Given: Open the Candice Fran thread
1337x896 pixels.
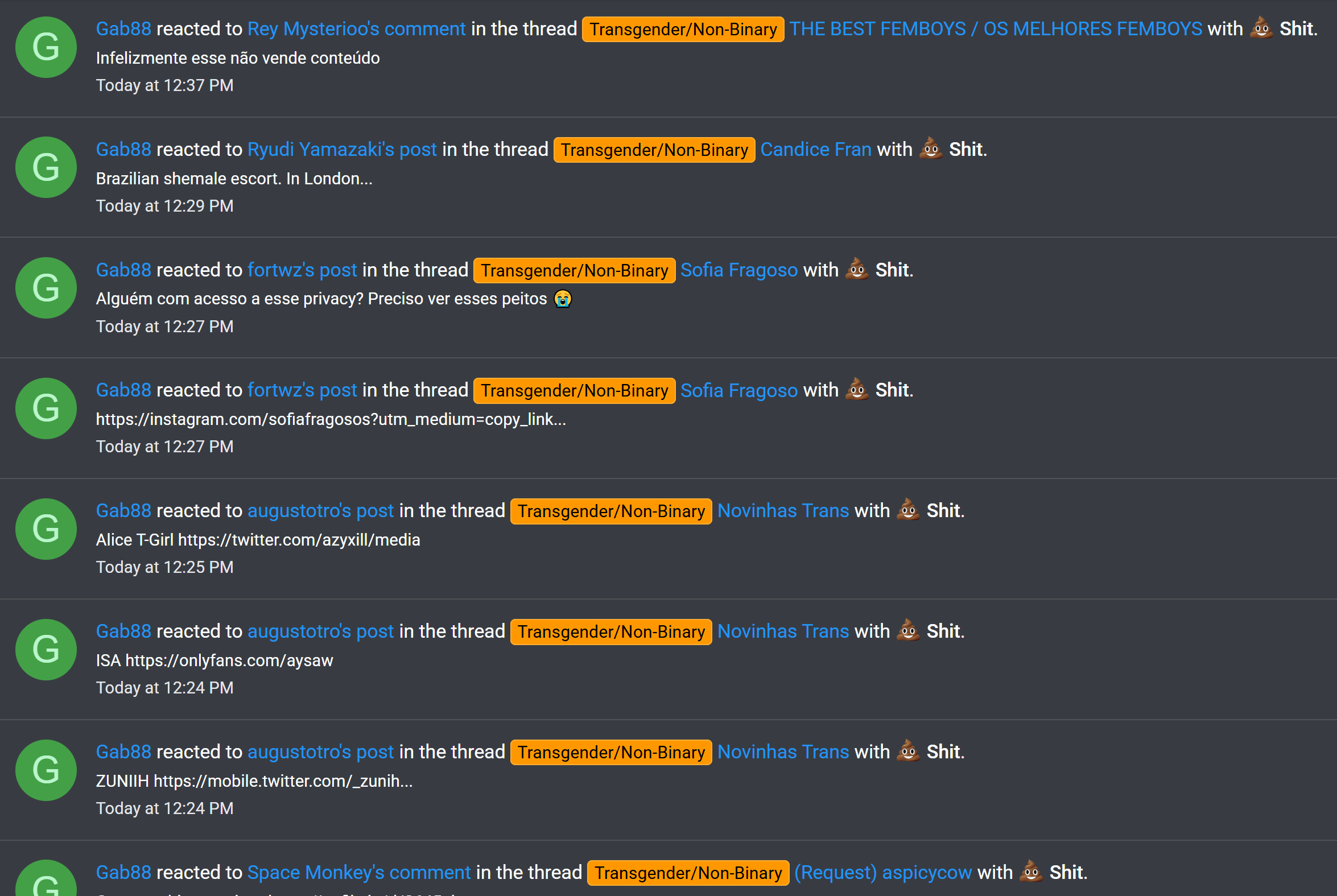Looking at the screenshot, I should tap(815, 149).
